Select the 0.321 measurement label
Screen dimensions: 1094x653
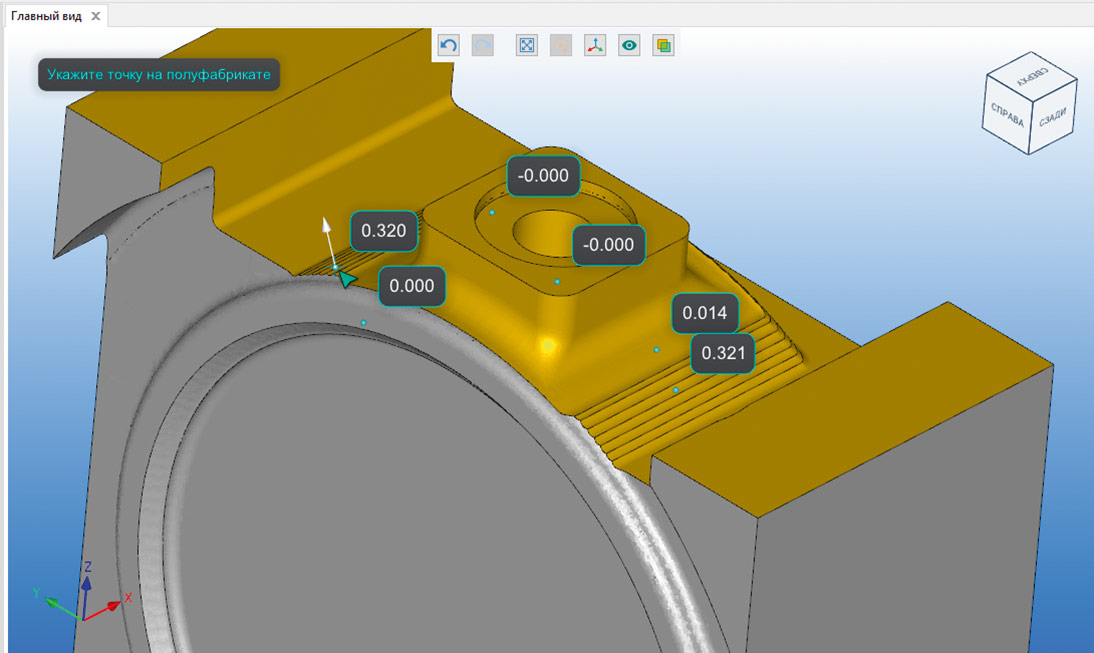(723, 353)
